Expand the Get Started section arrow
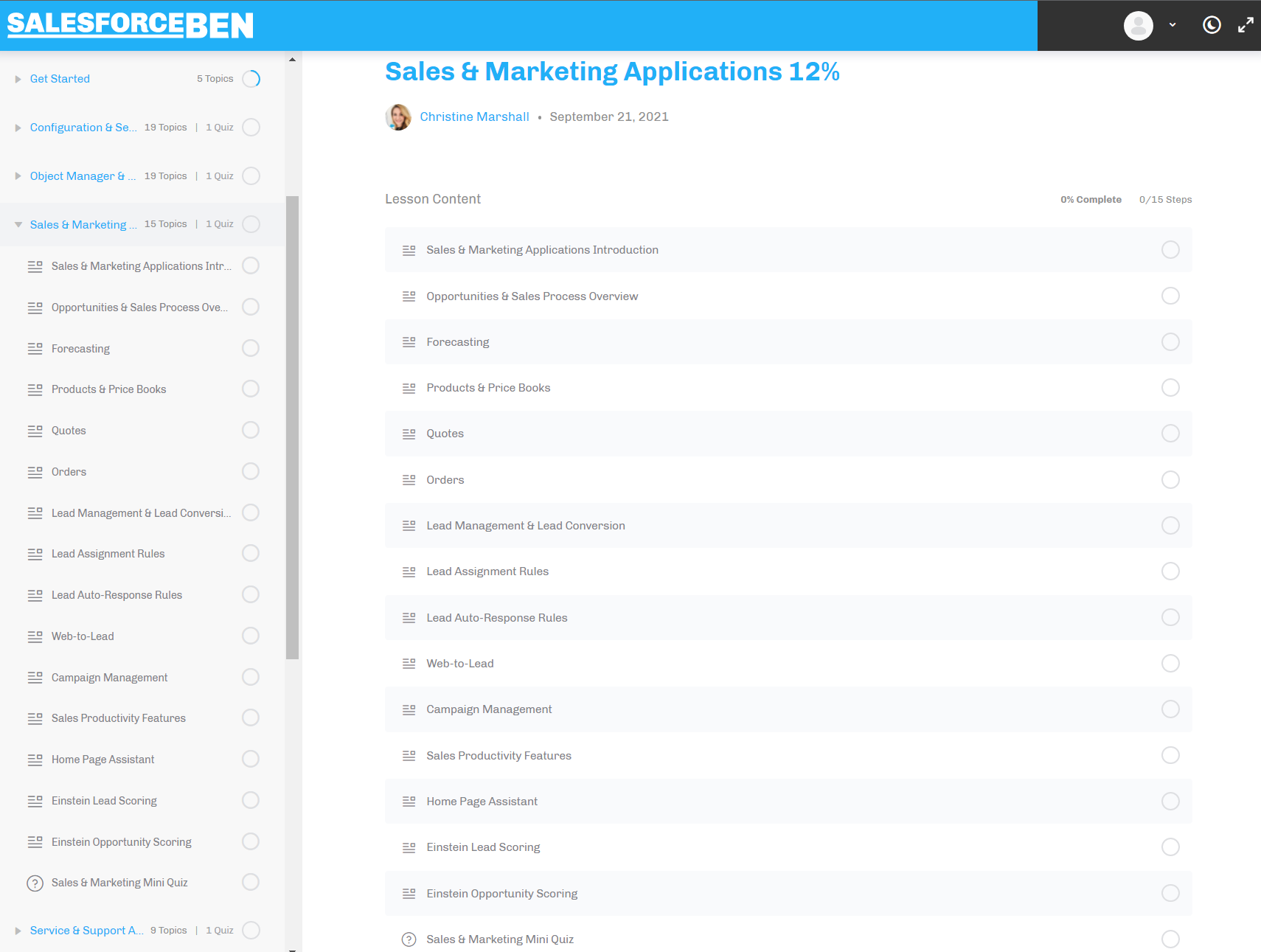Viewport: 1261px width, 952px height. pos(18,79)
